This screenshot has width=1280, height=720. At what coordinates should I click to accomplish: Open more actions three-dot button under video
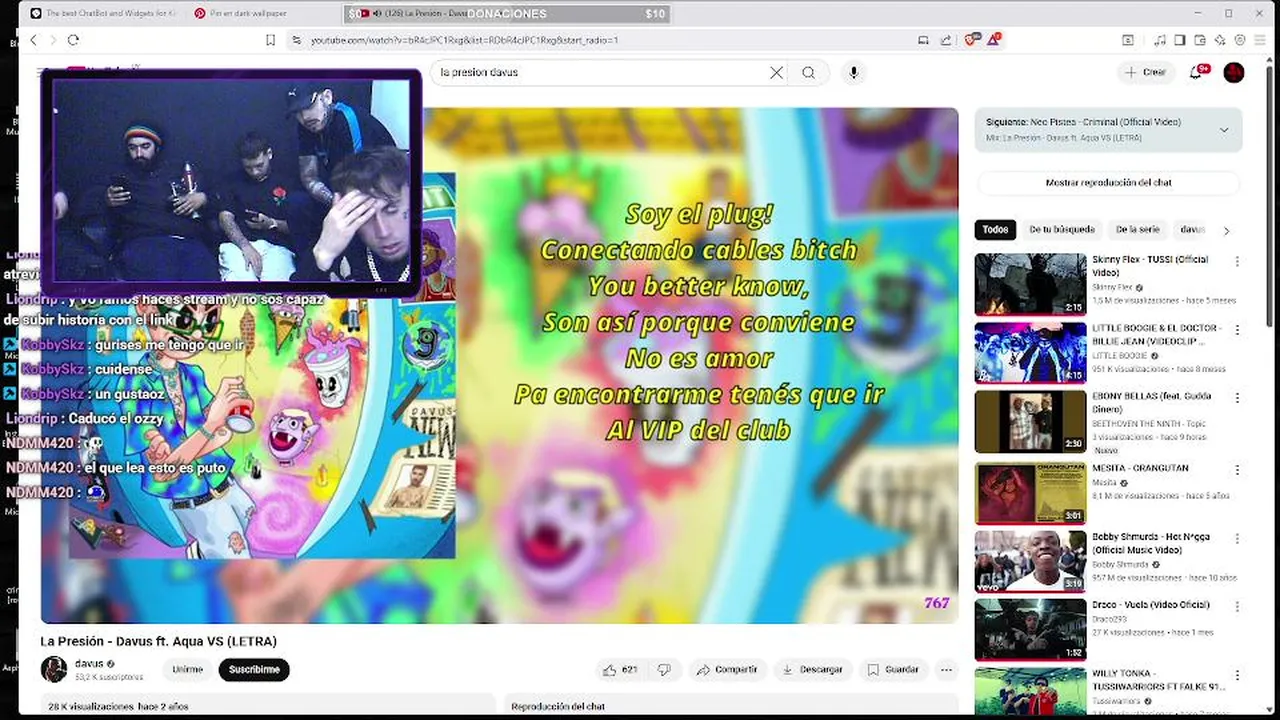point(946,670)
